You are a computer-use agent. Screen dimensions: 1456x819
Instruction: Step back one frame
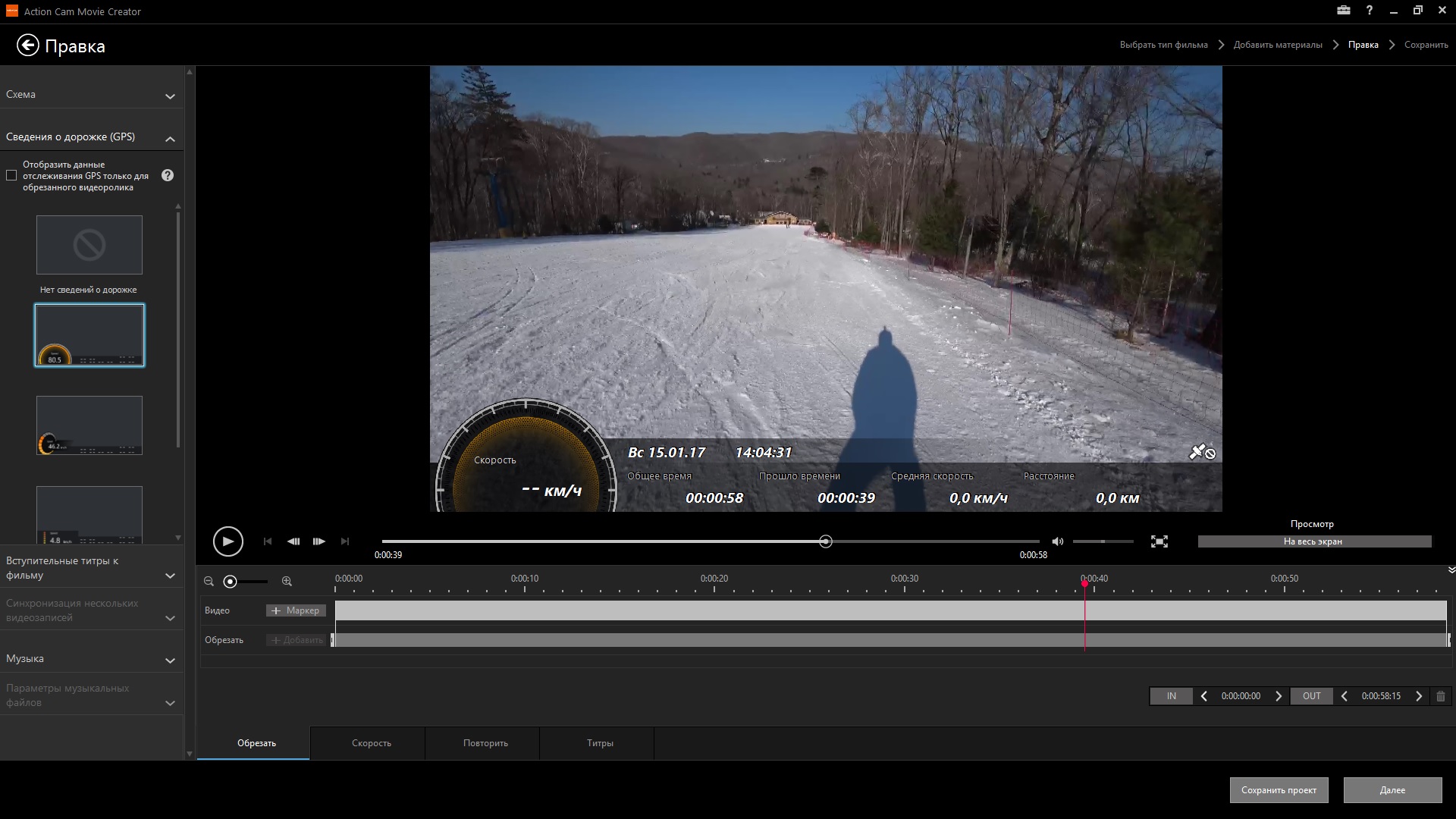point(293,541)
